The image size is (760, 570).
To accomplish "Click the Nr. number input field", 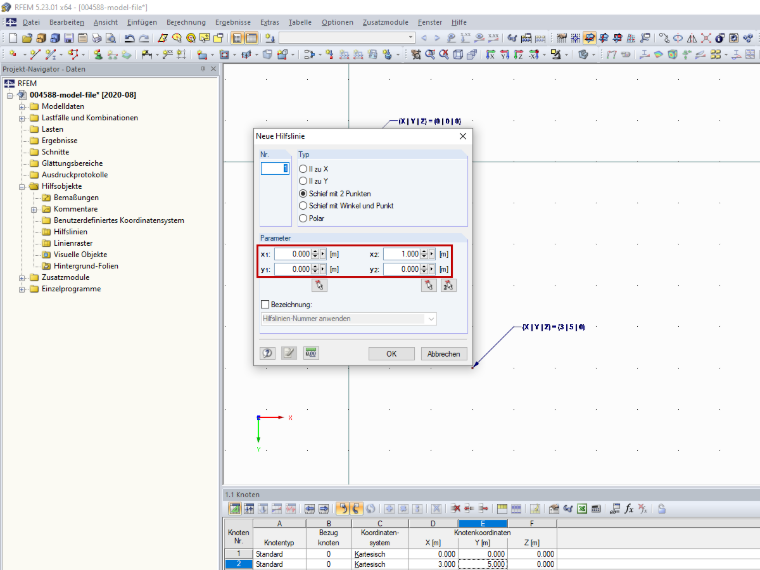I will (x=275, y=168).
